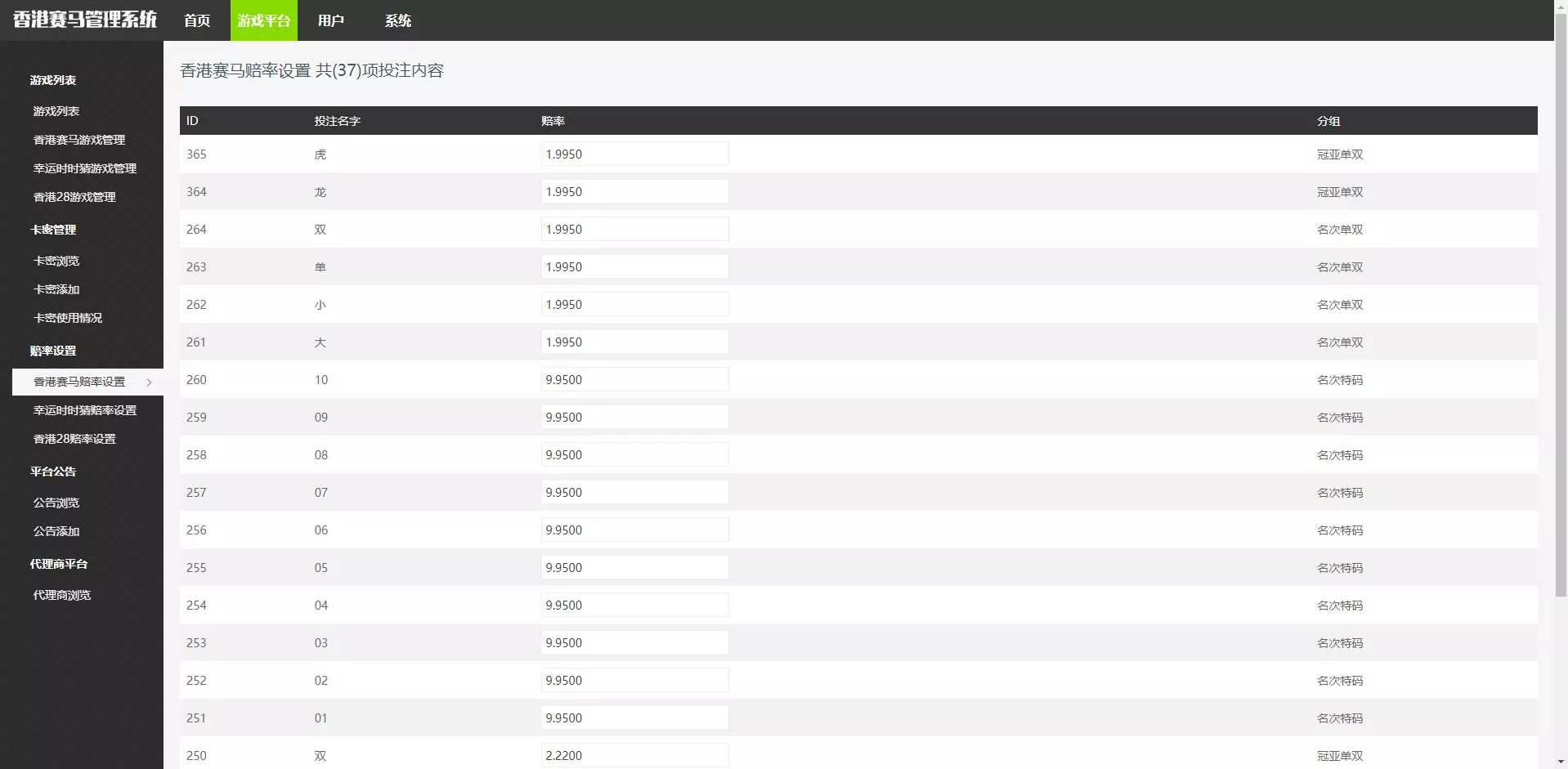Screen dimensions: 1568x769
Task: Open 公告浏览 in sidebar
Action: click(56, 503)
